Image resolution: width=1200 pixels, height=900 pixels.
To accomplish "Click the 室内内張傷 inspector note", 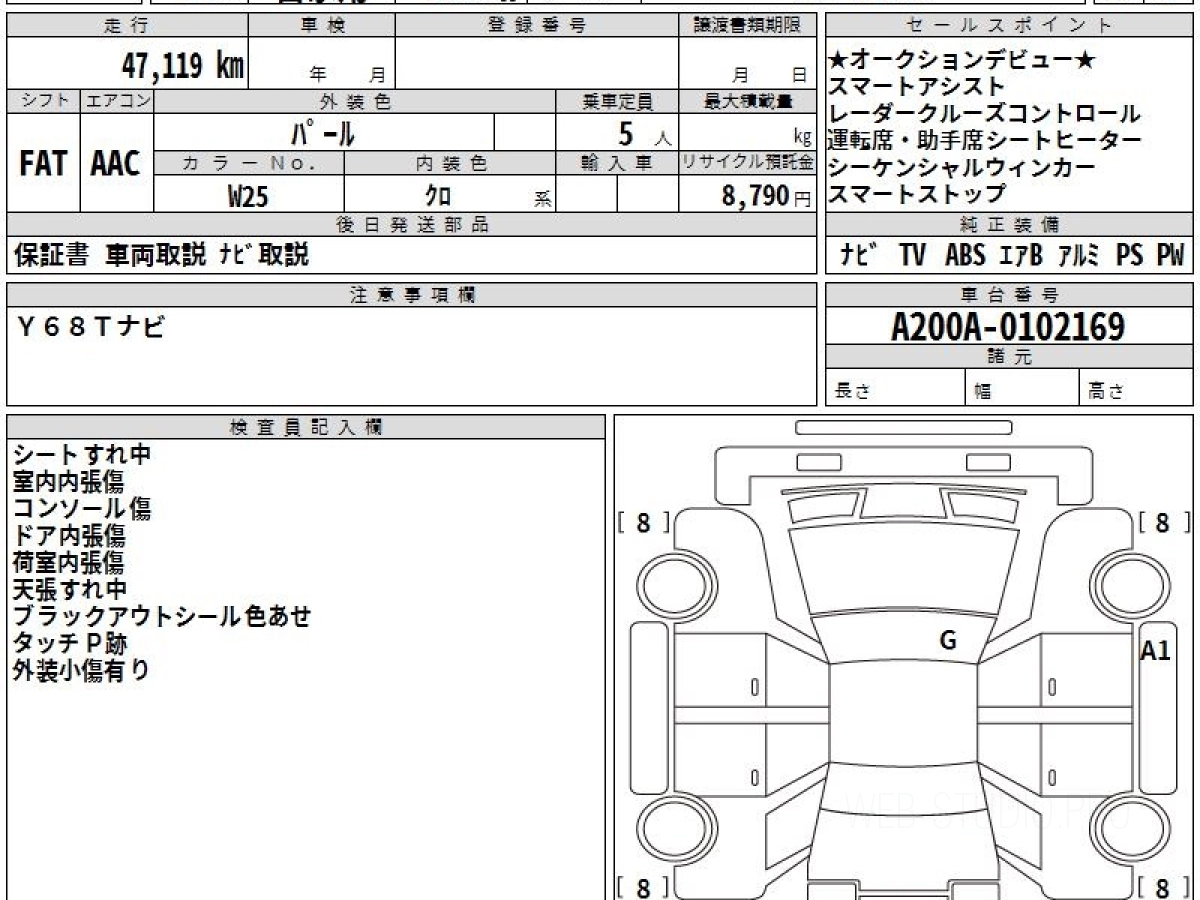I will point(69,482).
